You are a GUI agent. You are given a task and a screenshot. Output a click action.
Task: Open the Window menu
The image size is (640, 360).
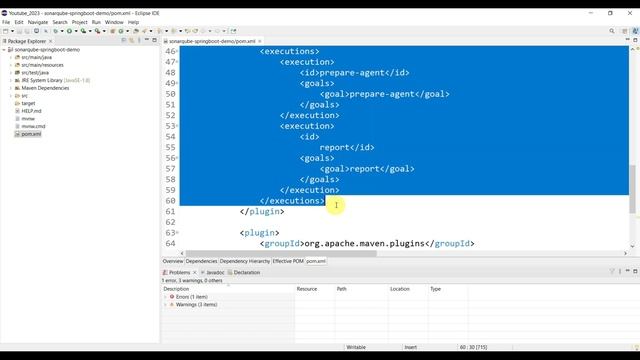point(114,22)
